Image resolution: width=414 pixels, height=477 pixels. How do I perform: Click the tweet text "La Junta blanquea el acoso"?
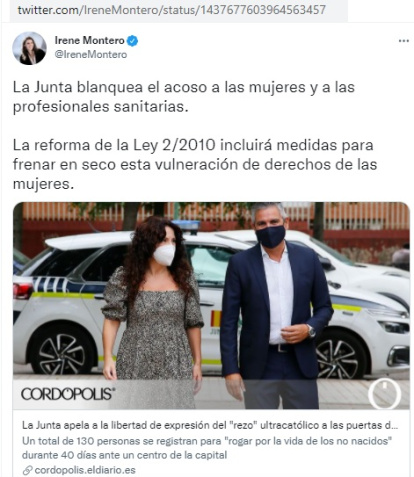184,97
